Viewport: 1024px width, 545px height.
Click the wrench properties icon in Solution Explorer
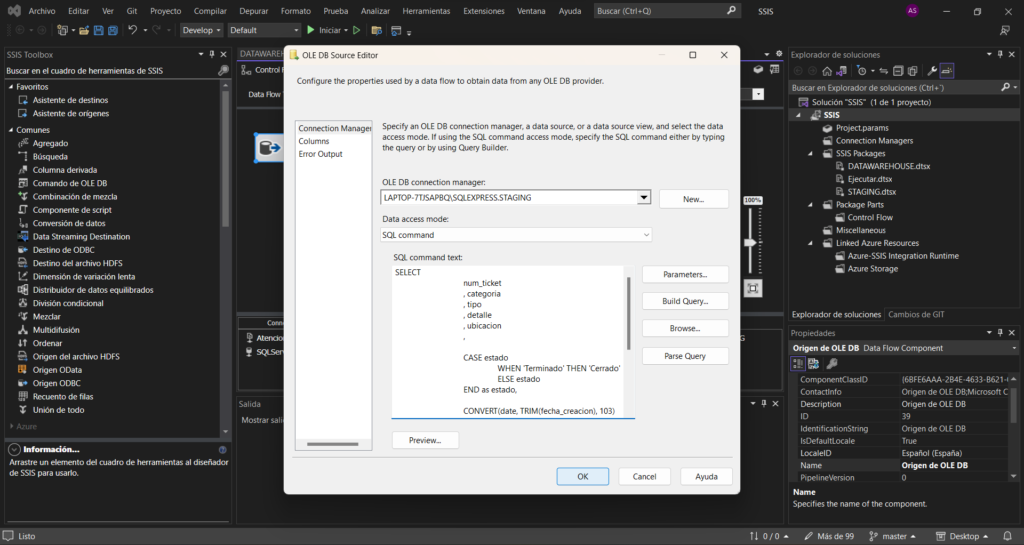932,71
